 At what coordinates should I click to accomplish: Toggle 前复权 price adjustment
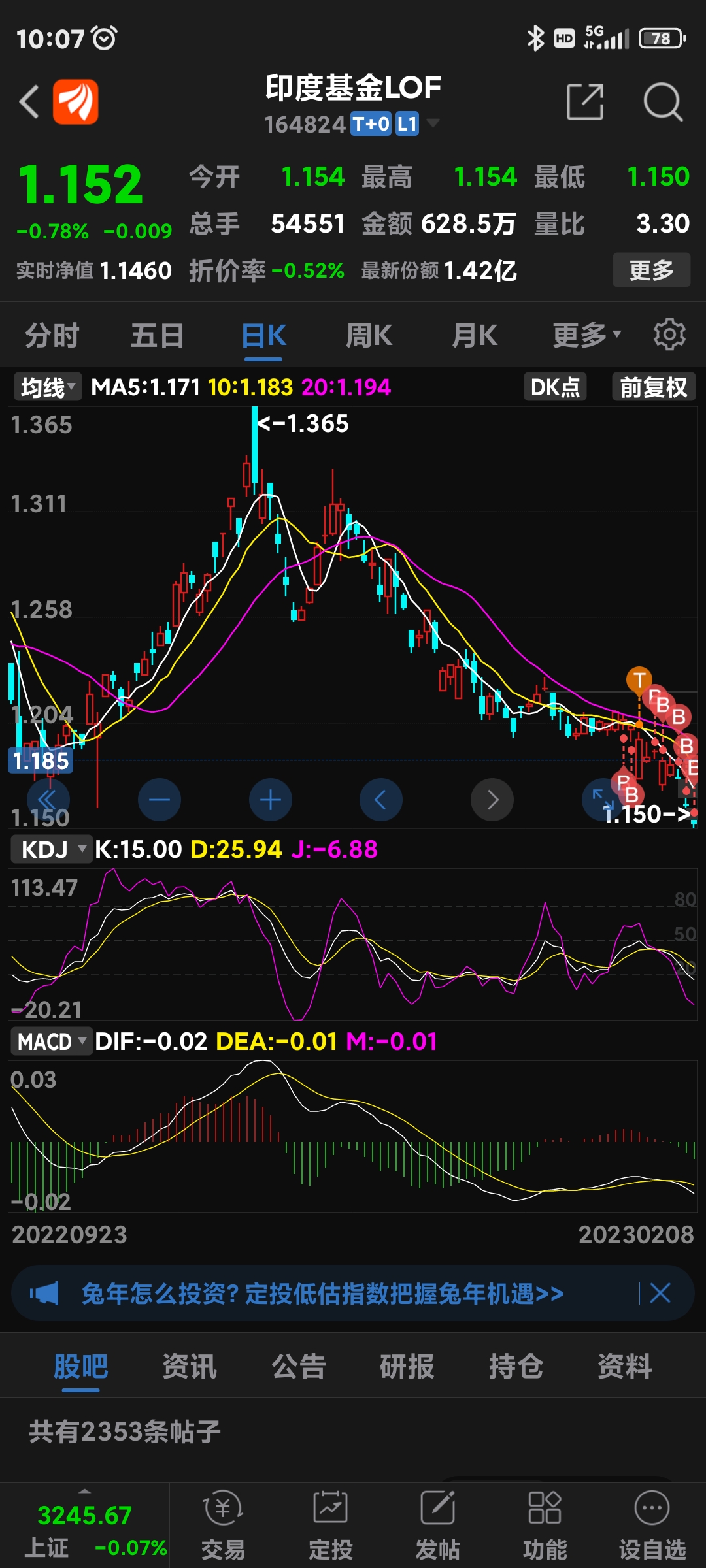(x=654, y=387)
